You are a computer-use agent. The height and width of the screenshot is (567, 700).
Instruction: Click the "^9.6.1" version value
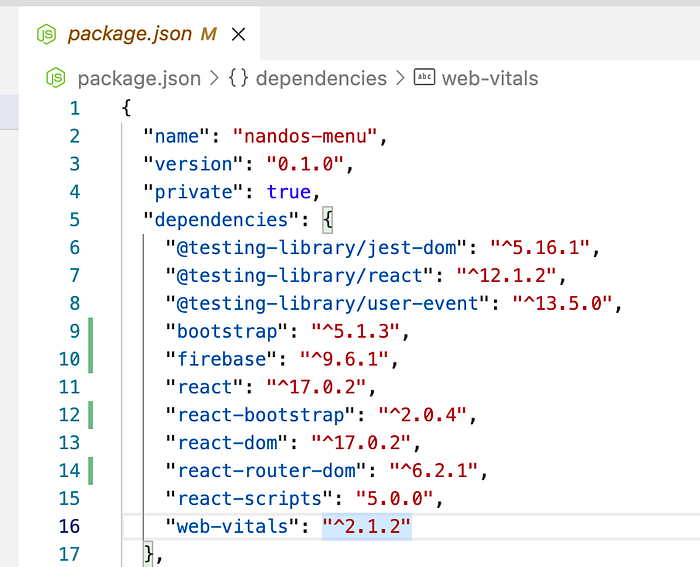click(344, 359)
